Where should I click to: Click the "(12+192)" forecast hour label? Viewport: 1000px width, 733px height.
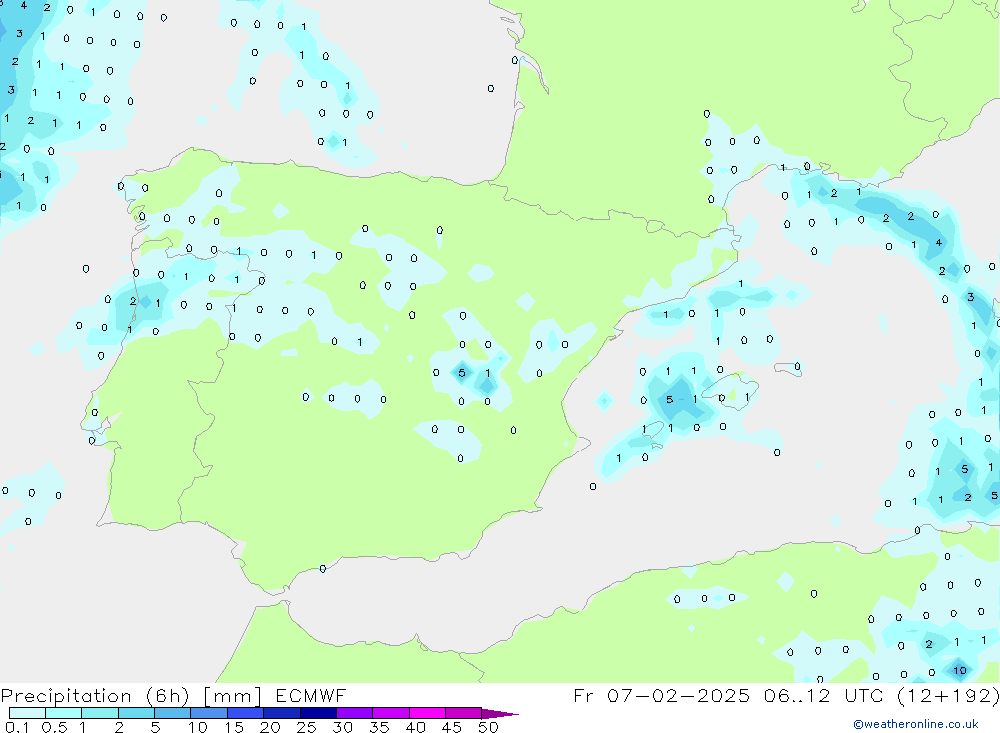click(948, 696)
